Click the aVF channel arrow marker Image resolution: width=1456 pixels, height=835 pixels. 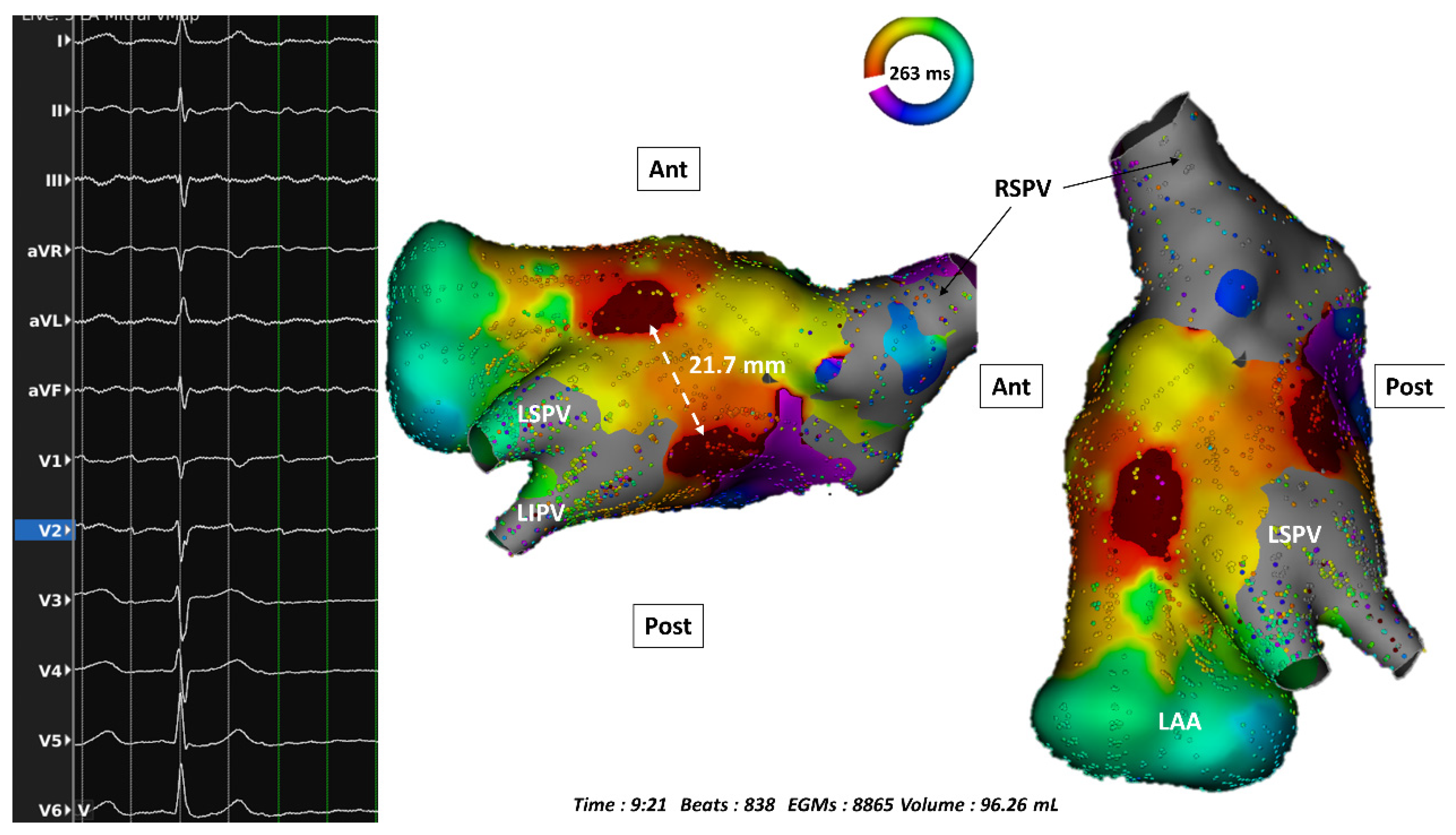click(x=68, y=390)
